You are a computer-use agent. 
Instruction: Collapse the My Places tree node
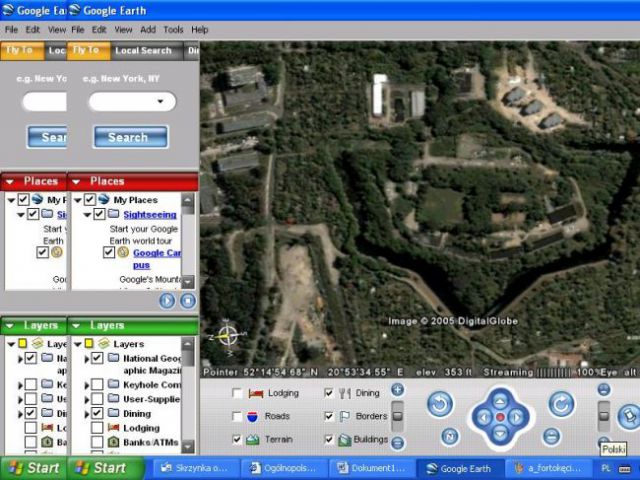(78, 200)
